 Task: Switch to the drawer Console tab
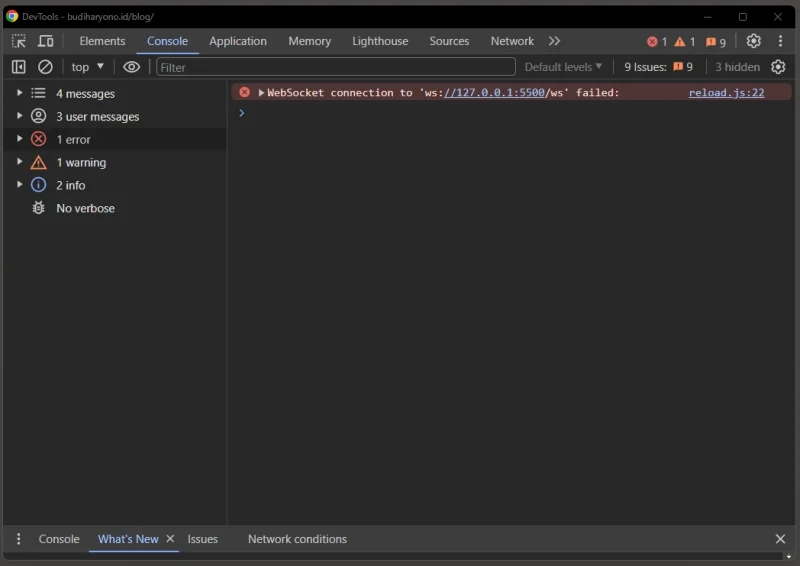tap(59, 539)
